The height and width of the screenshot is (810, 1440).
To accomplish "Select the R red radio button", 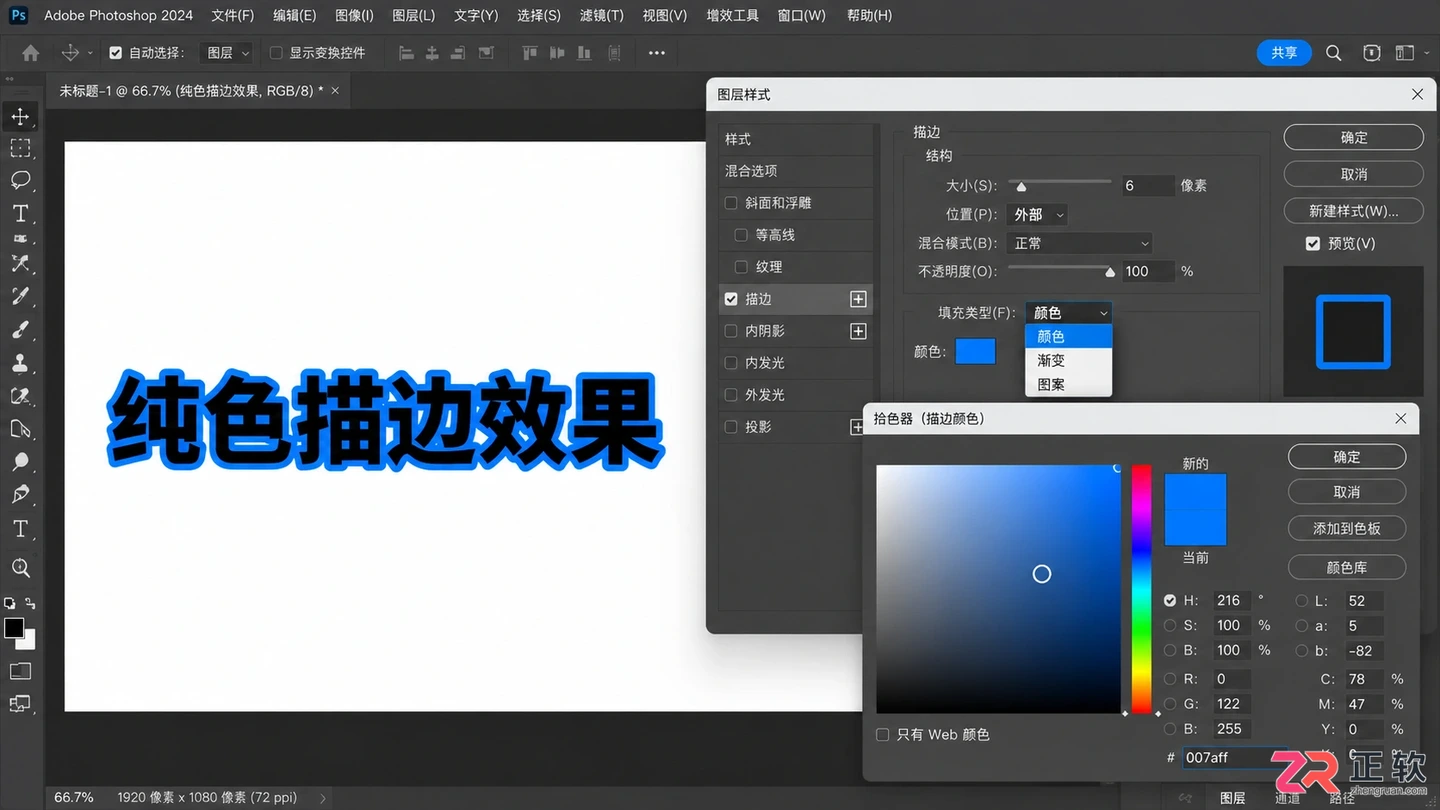I will point(1170,679).
